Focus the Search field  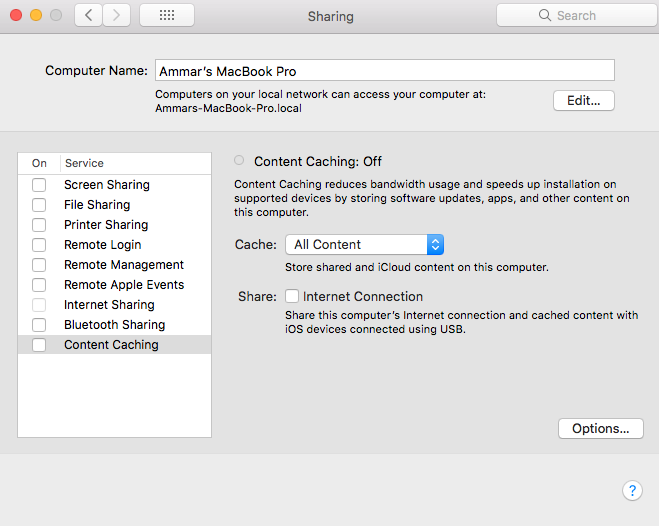click(577, 16)
